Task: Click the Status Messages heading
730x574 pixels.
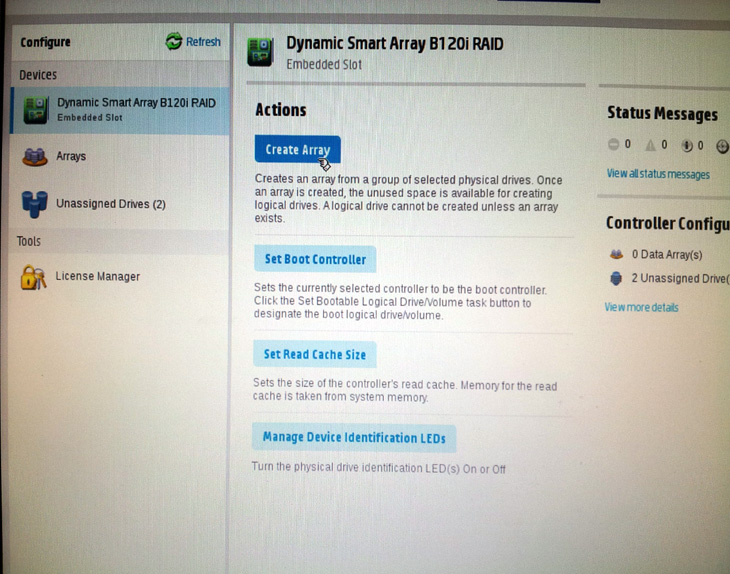Action: (x=662, y=114)
